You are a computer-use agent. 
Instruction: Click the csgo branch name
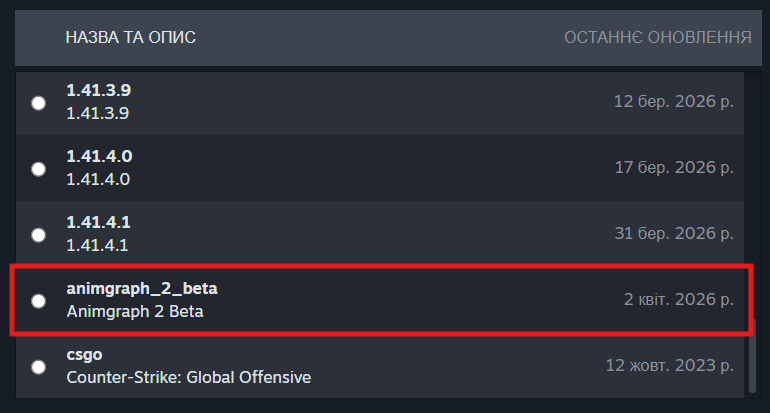click(84, 355)
